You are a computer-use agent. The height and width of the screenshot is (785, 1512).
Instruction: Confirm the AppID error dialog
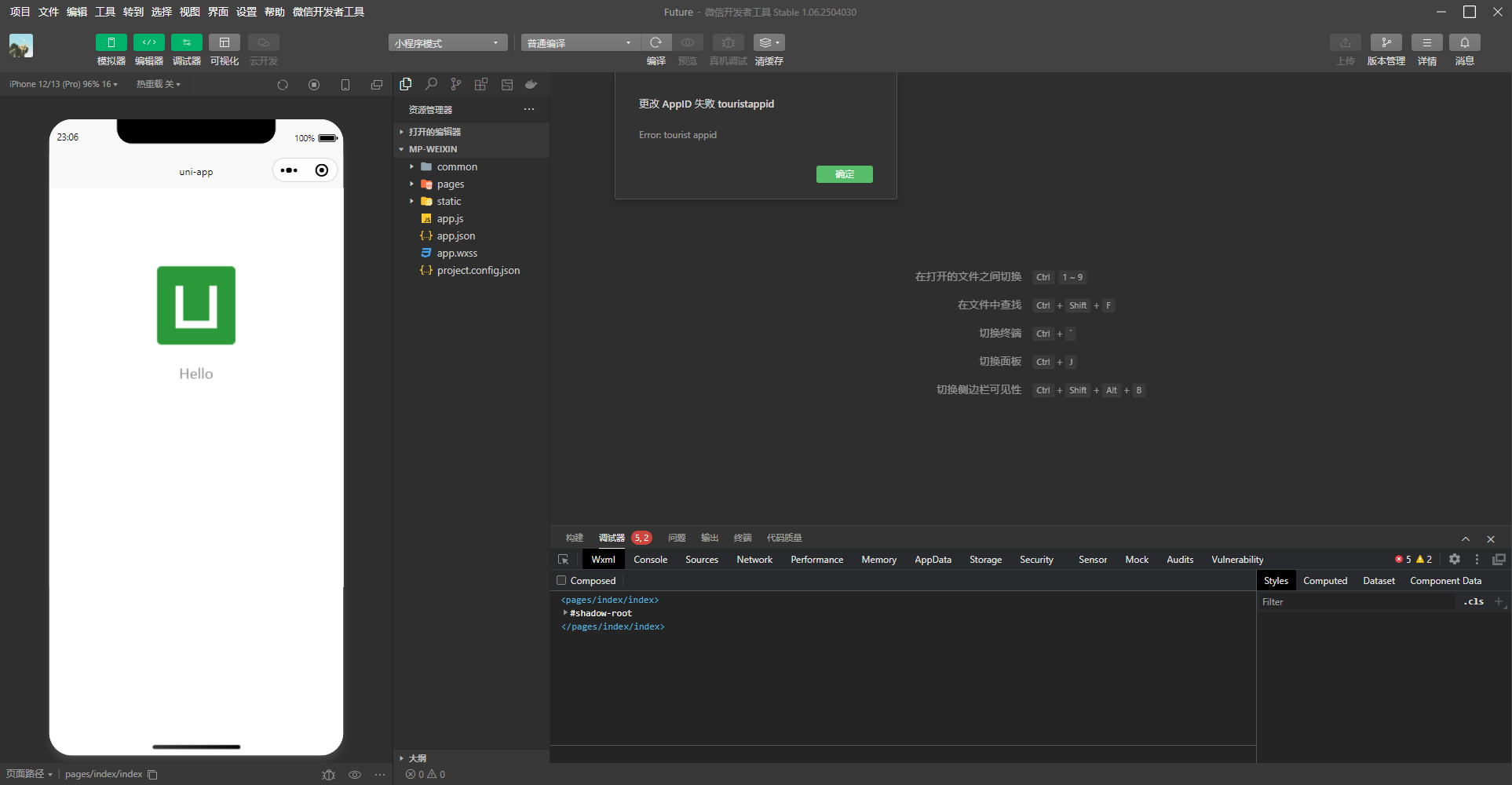[x=844, y=174]
